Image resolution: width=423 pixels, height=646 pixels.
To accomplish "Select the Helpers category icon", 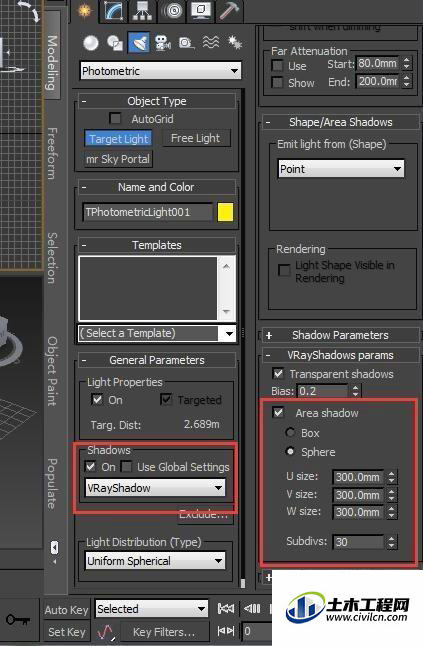I will pos(187,42).
